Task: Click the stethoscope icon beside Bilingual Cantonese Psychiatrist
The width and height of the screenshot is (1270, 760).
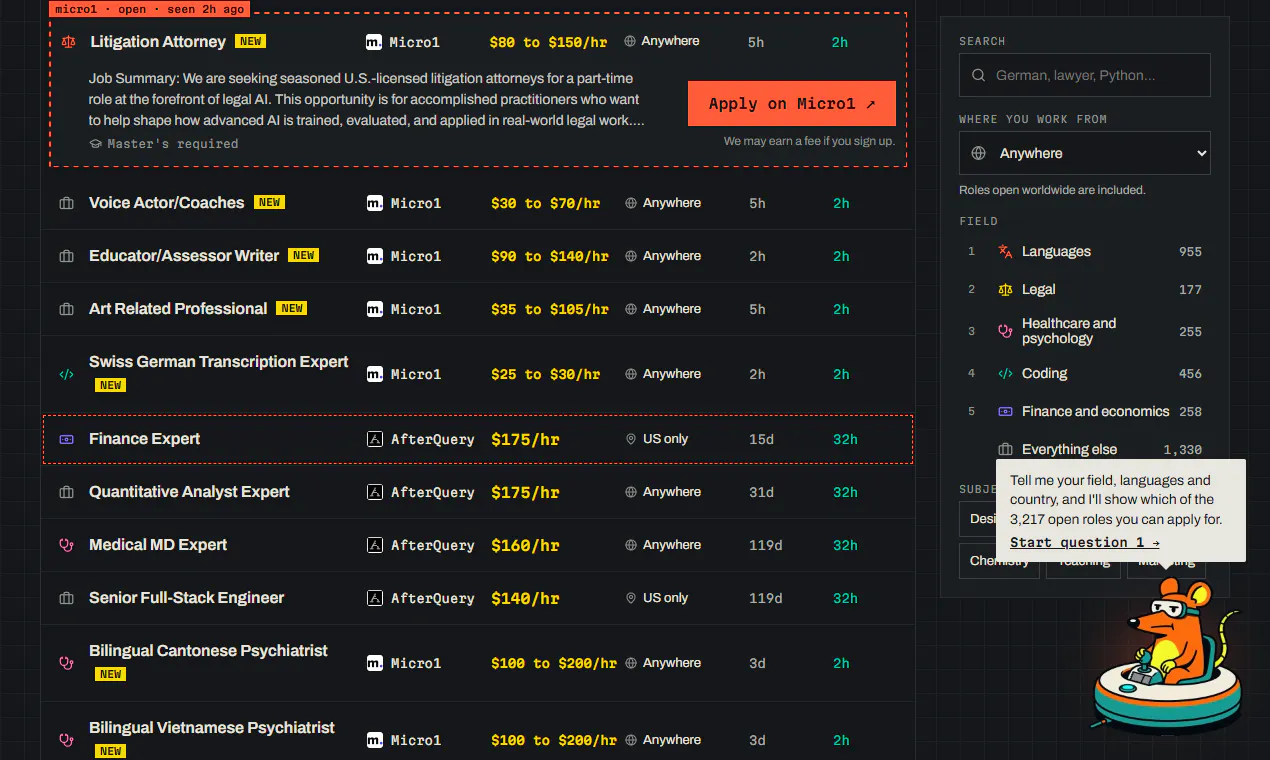Action: (x=67, y=662)
